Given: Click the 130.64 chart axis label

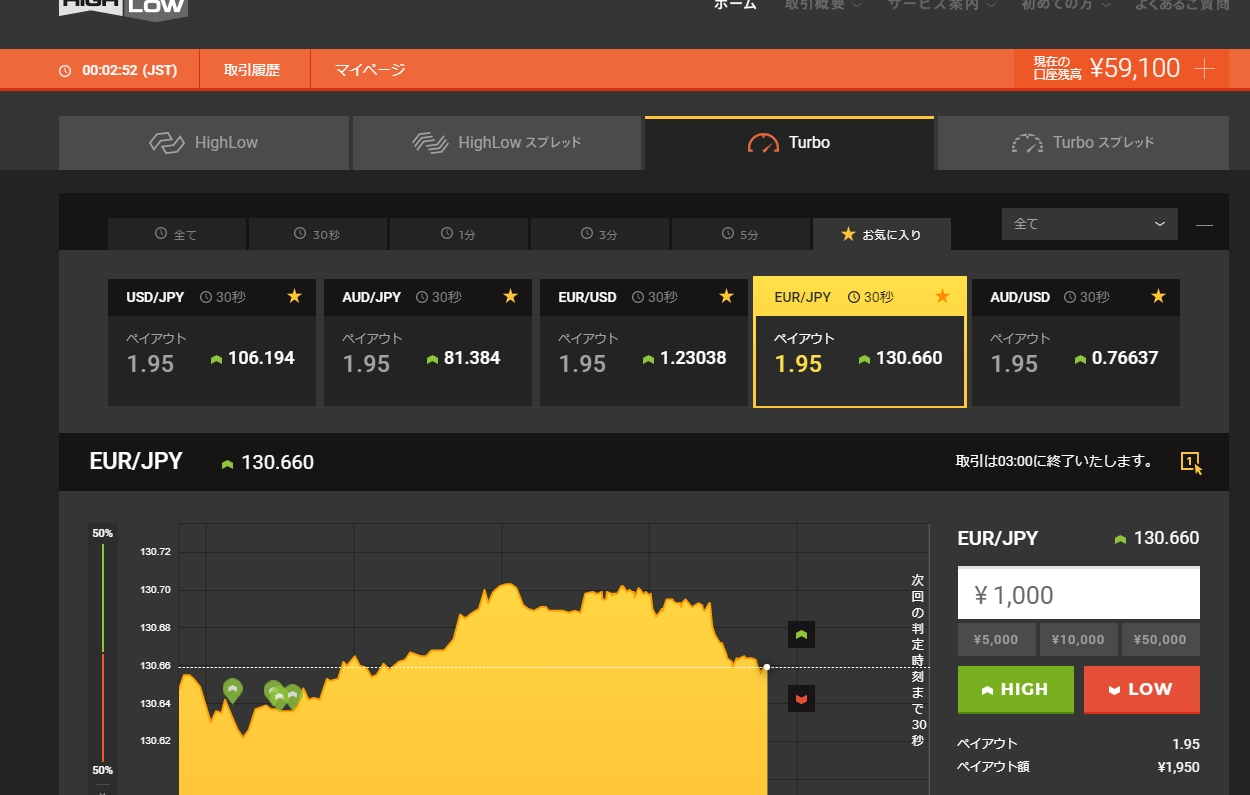Looking at the screenshot, I should click(x=156, y=704).
